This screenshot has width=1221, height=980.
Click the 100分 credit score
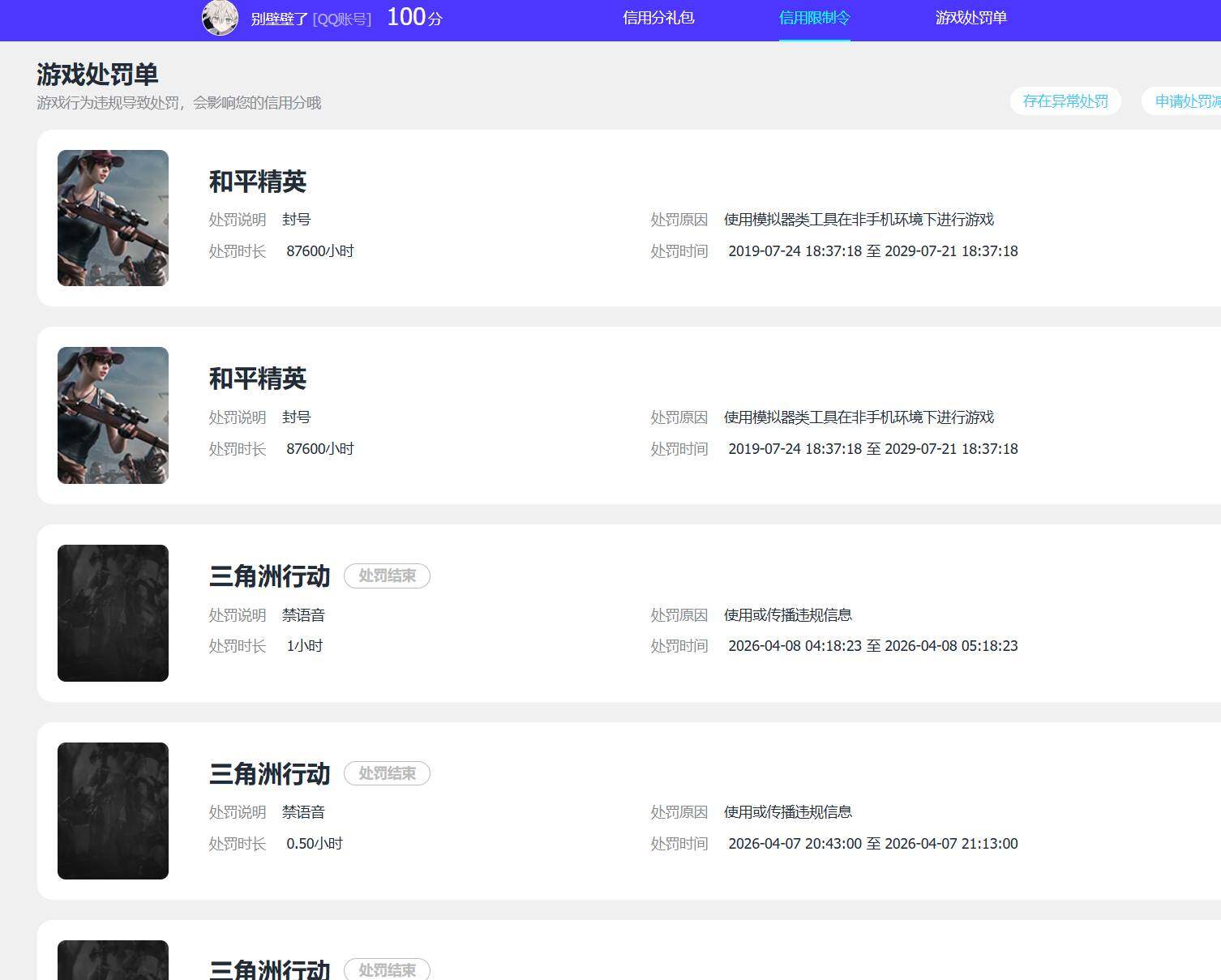(x=414, y=17)
